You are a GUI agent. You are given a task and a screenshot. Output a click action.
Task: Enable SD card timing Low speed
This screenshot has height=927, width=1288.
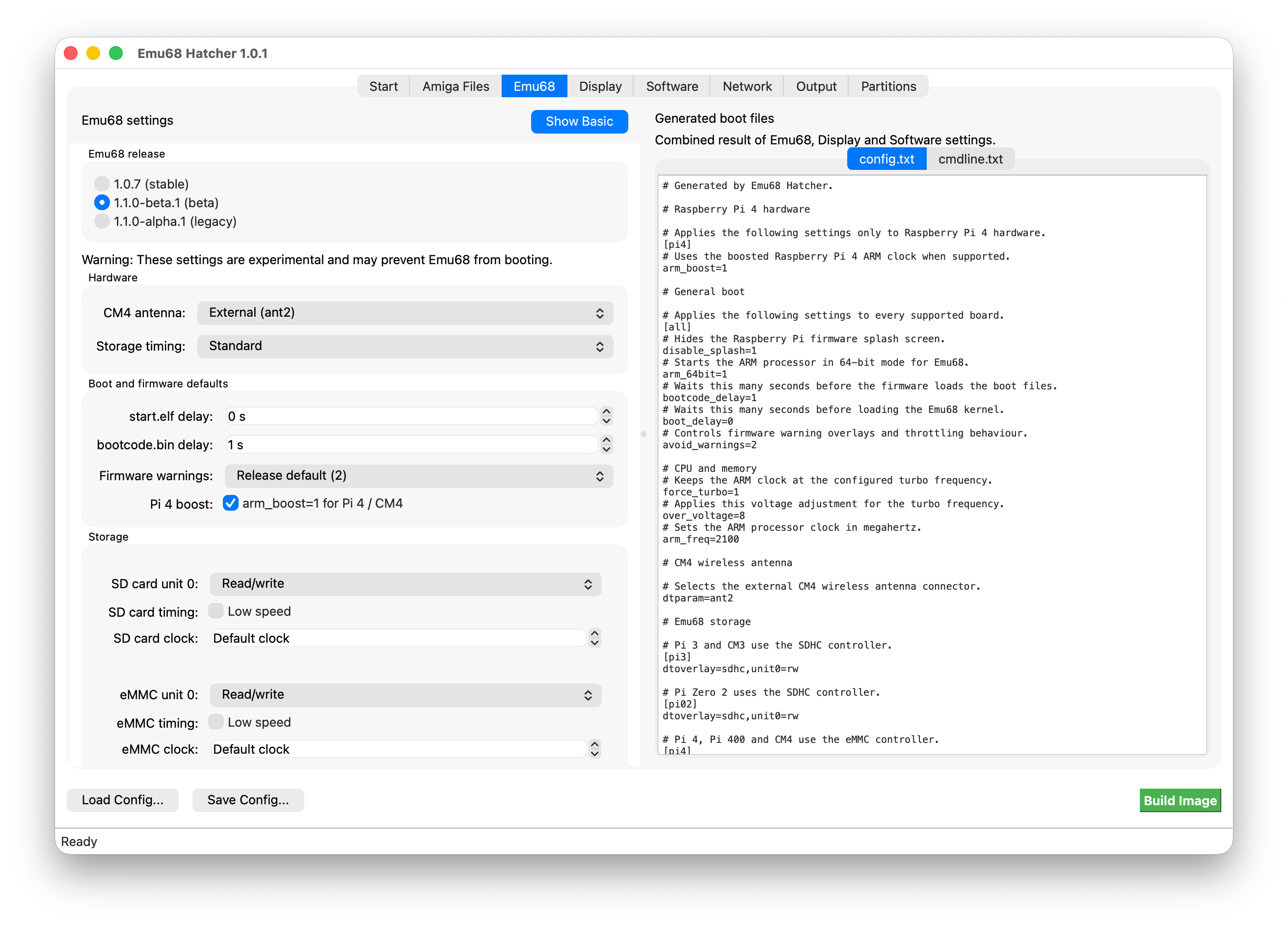coord(216,611)
